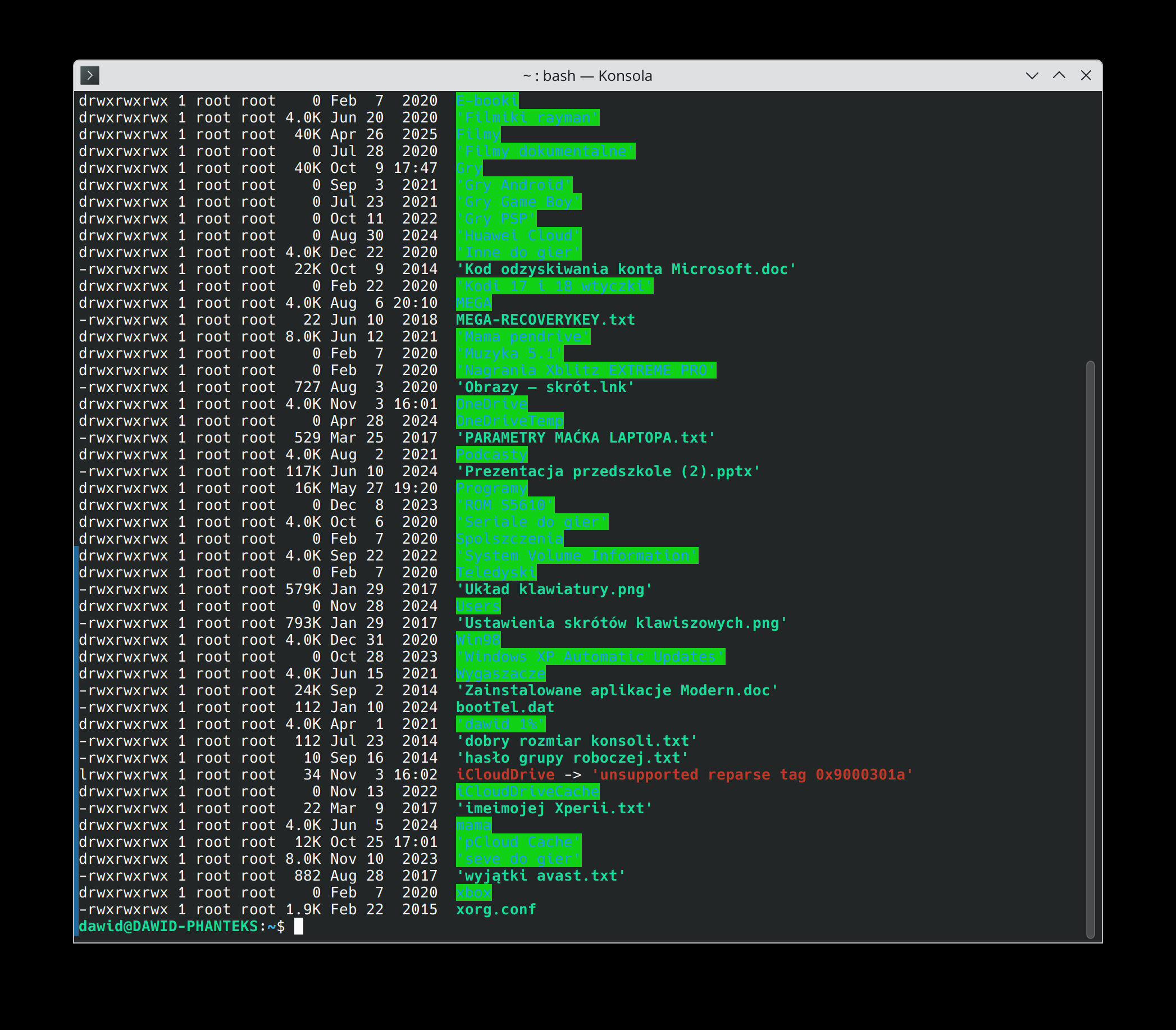Click the 'unsupported reparse tag 0x9000301a' text
This screenshot has height=1030, width=1176.
pyautogui.click(x=753, y=775)
